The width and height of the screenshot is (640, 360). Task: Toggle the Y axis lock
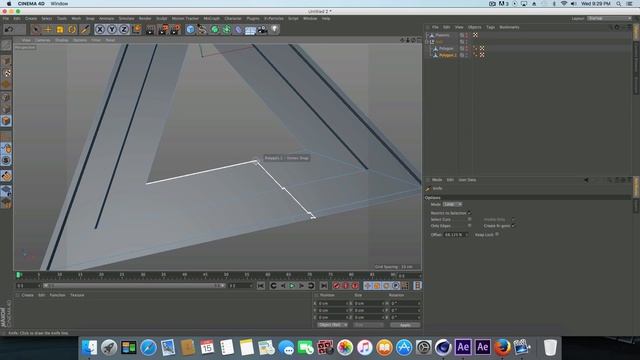[x=112, y=29]
